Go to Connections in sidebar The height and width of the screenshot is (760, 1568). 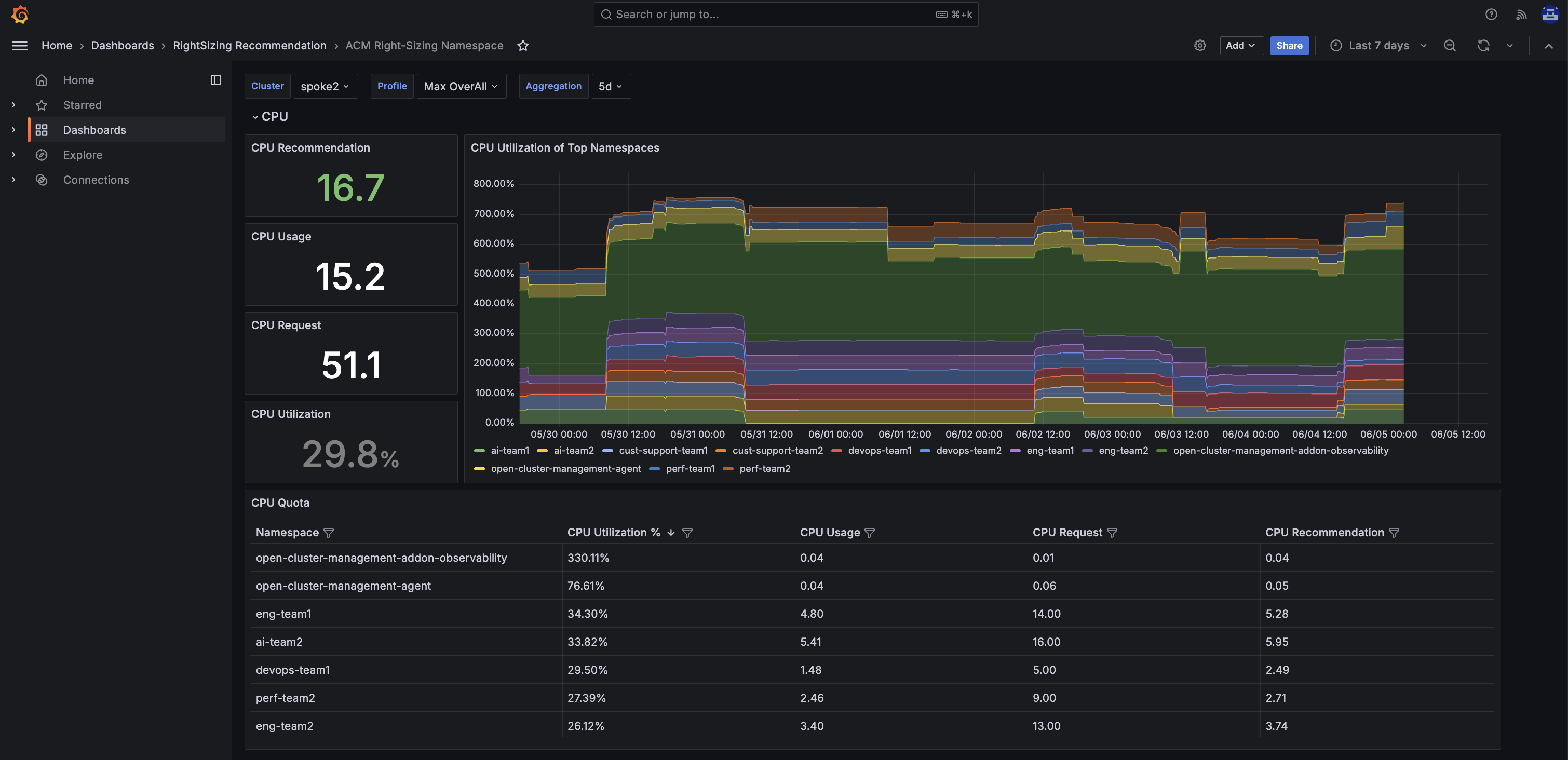[96, 180]
